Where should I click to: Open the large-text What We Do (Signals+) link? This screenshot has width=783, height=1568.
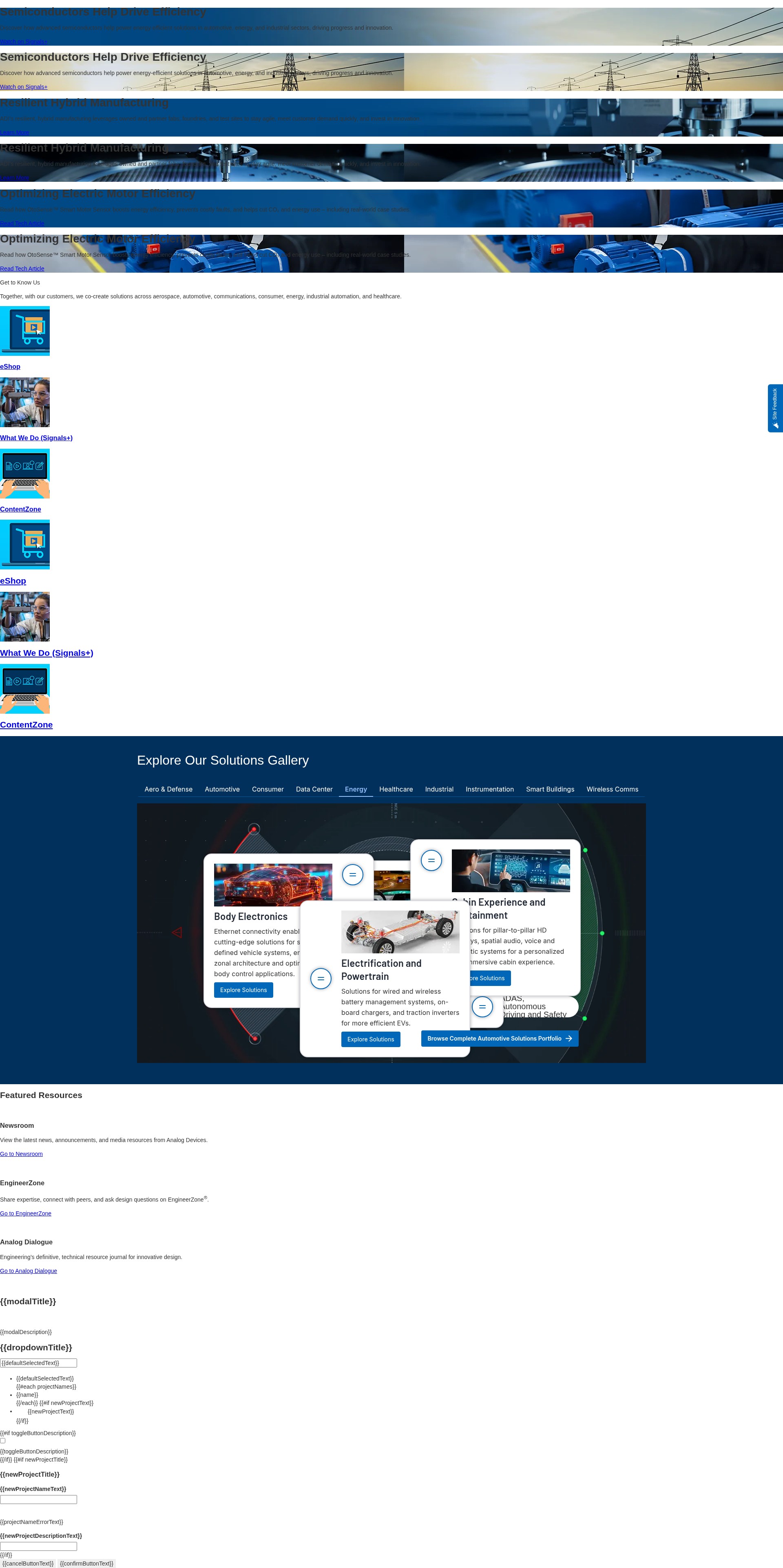46,653
